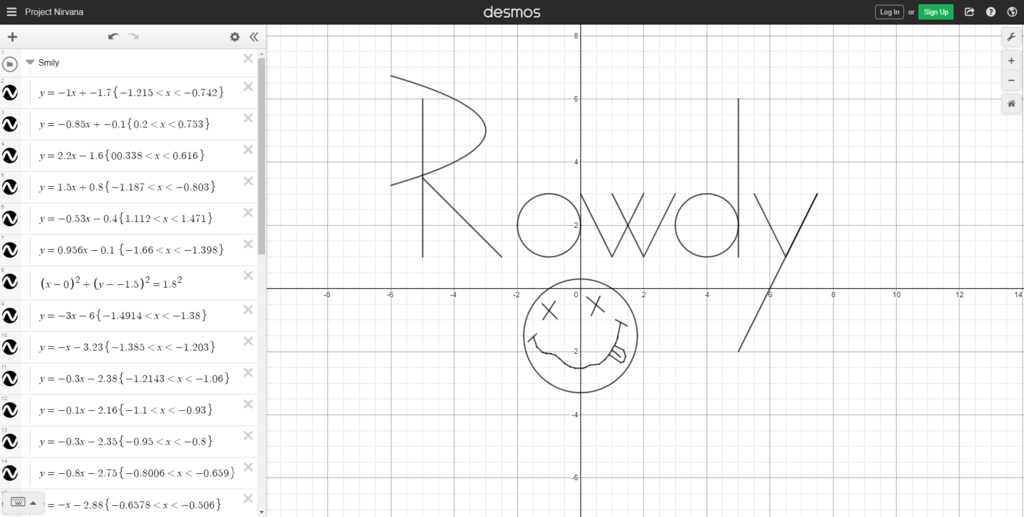Open graph settings wrench
This screenshot has width=1024, height=517.
point(1011,37)
